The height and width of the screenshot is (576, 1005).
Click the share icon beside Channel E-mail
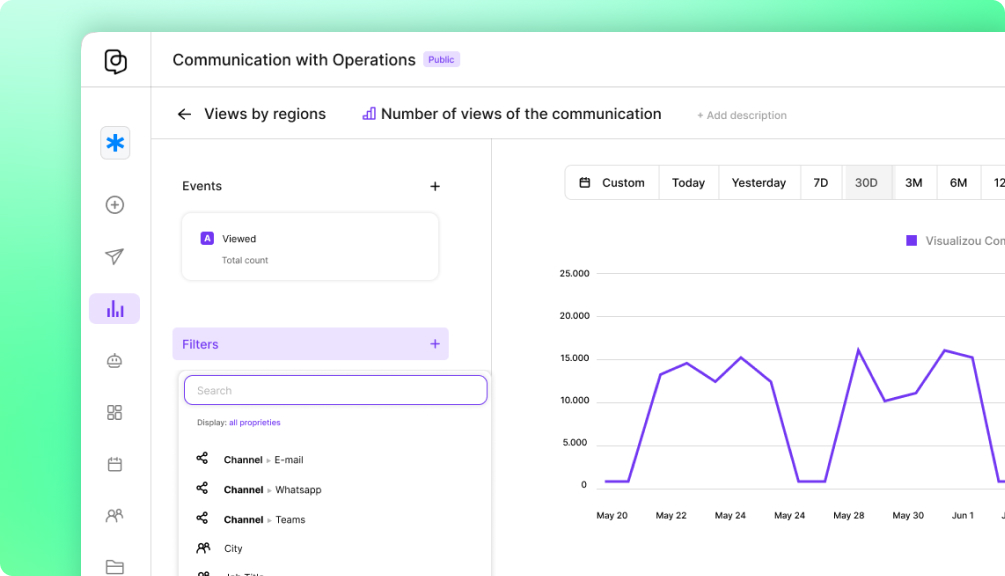(203, 458)
